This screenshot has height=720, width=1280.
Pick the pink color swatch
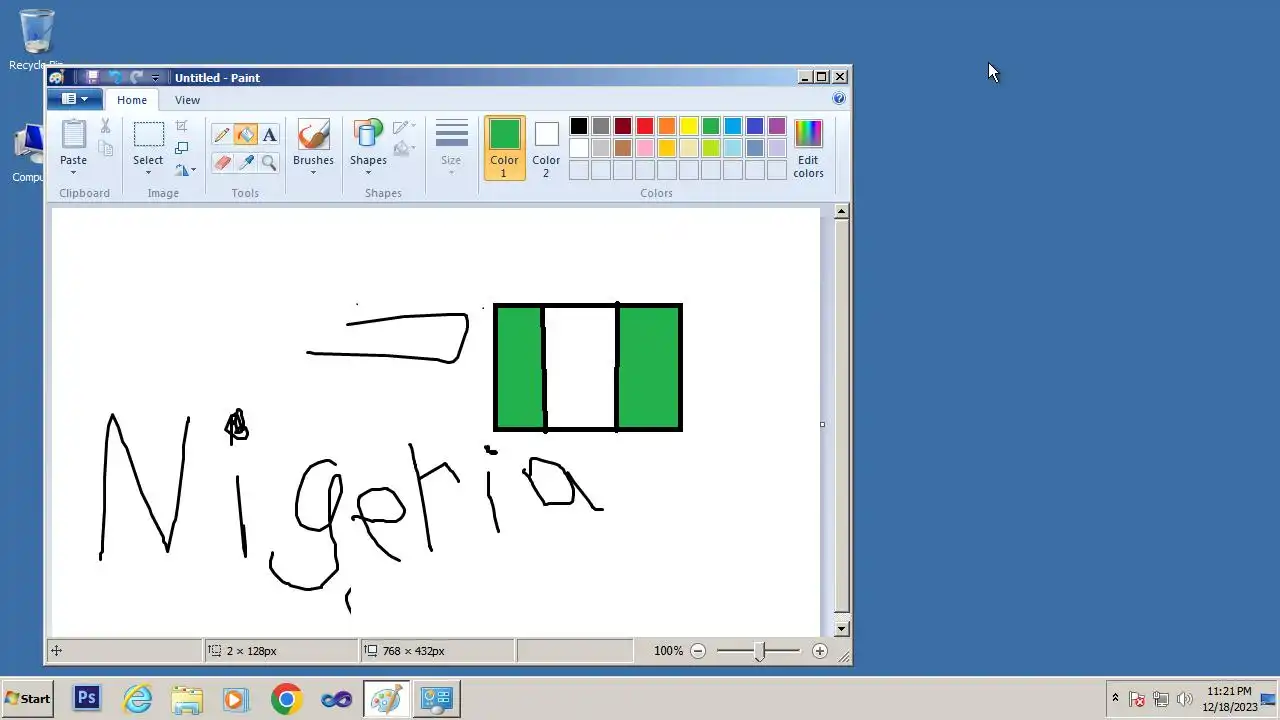coord(645,148)
